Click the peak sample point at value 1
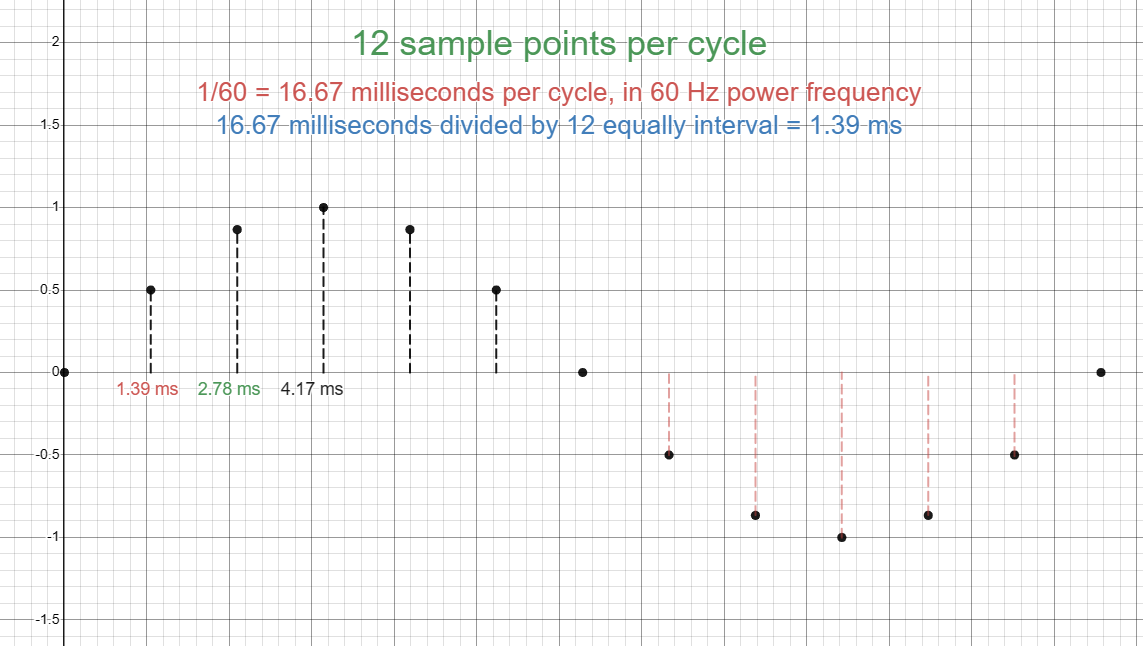Image resolution: width=1143 pixels, height=646 pixels. click(x=323, y=208)
